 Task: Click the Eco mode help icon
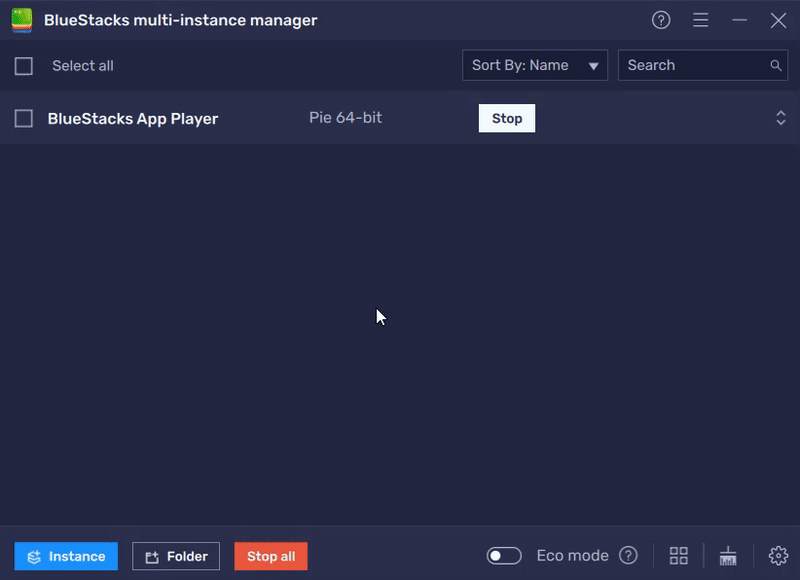[x=629, y=555]
